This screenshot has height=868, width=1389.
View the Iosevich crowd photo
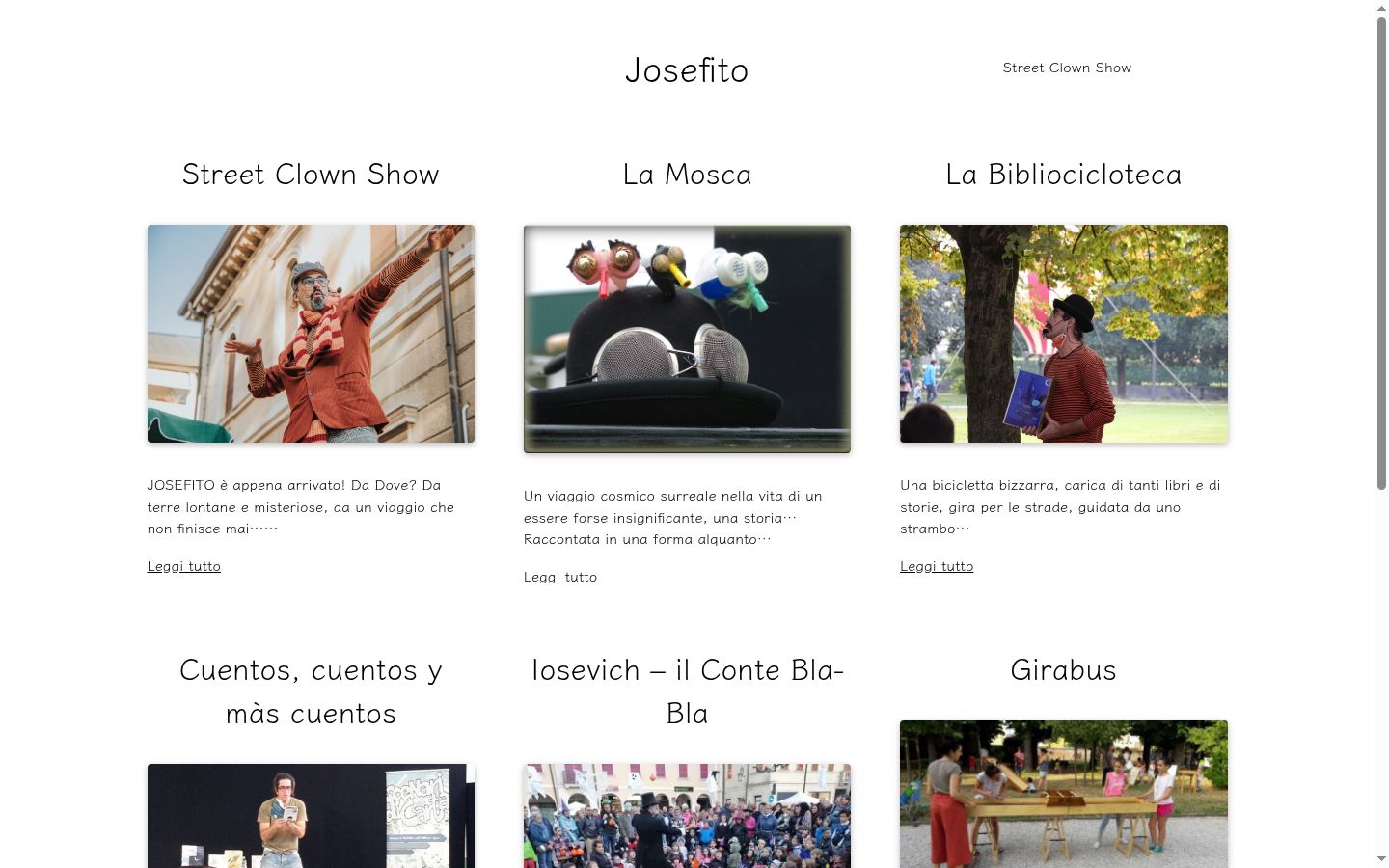tap(687, 816)
